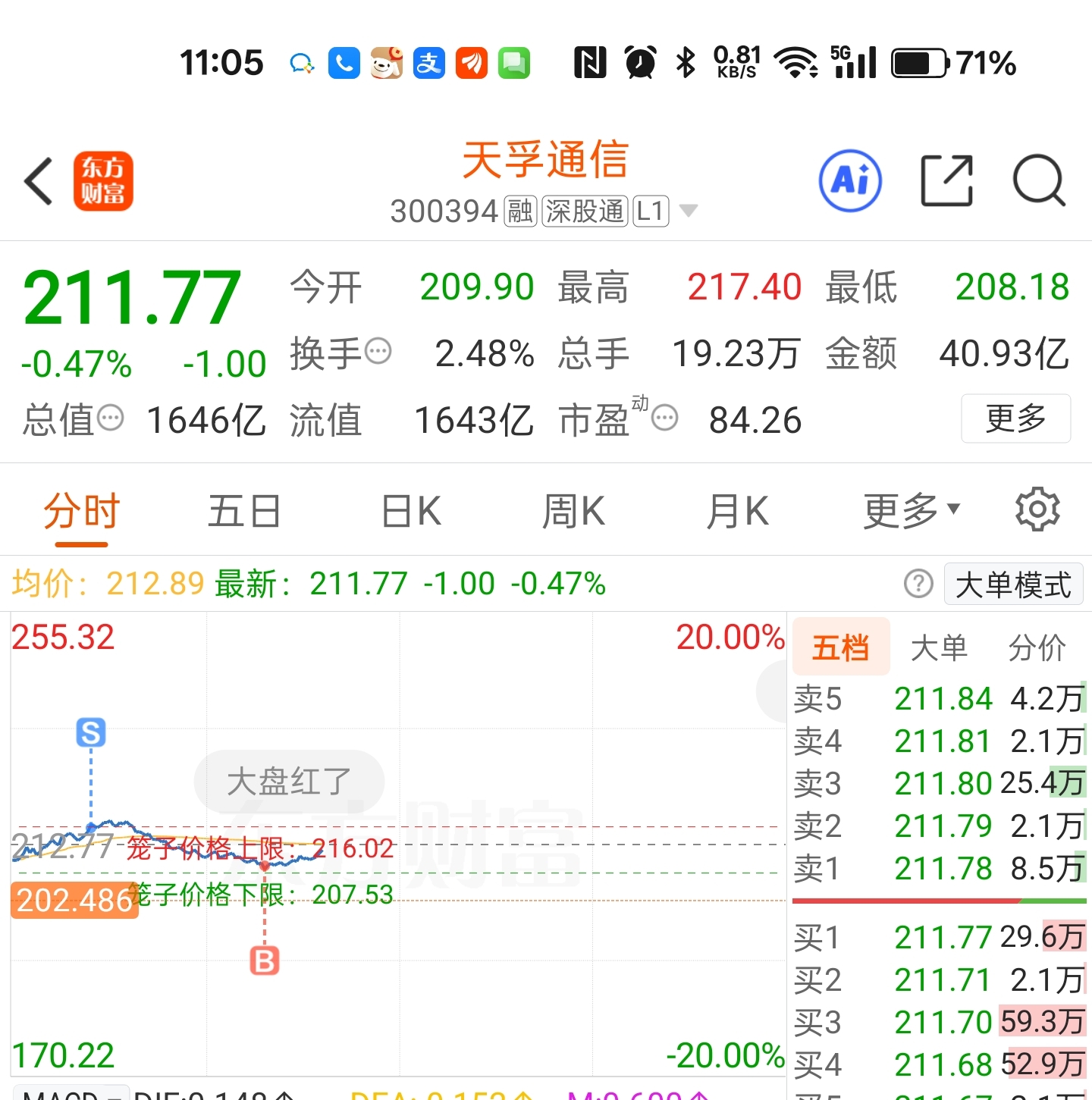Viewport: 1092px width, 1100px height.
Task: Expand the stock code dropdown arrow
Action: [688, 211]
